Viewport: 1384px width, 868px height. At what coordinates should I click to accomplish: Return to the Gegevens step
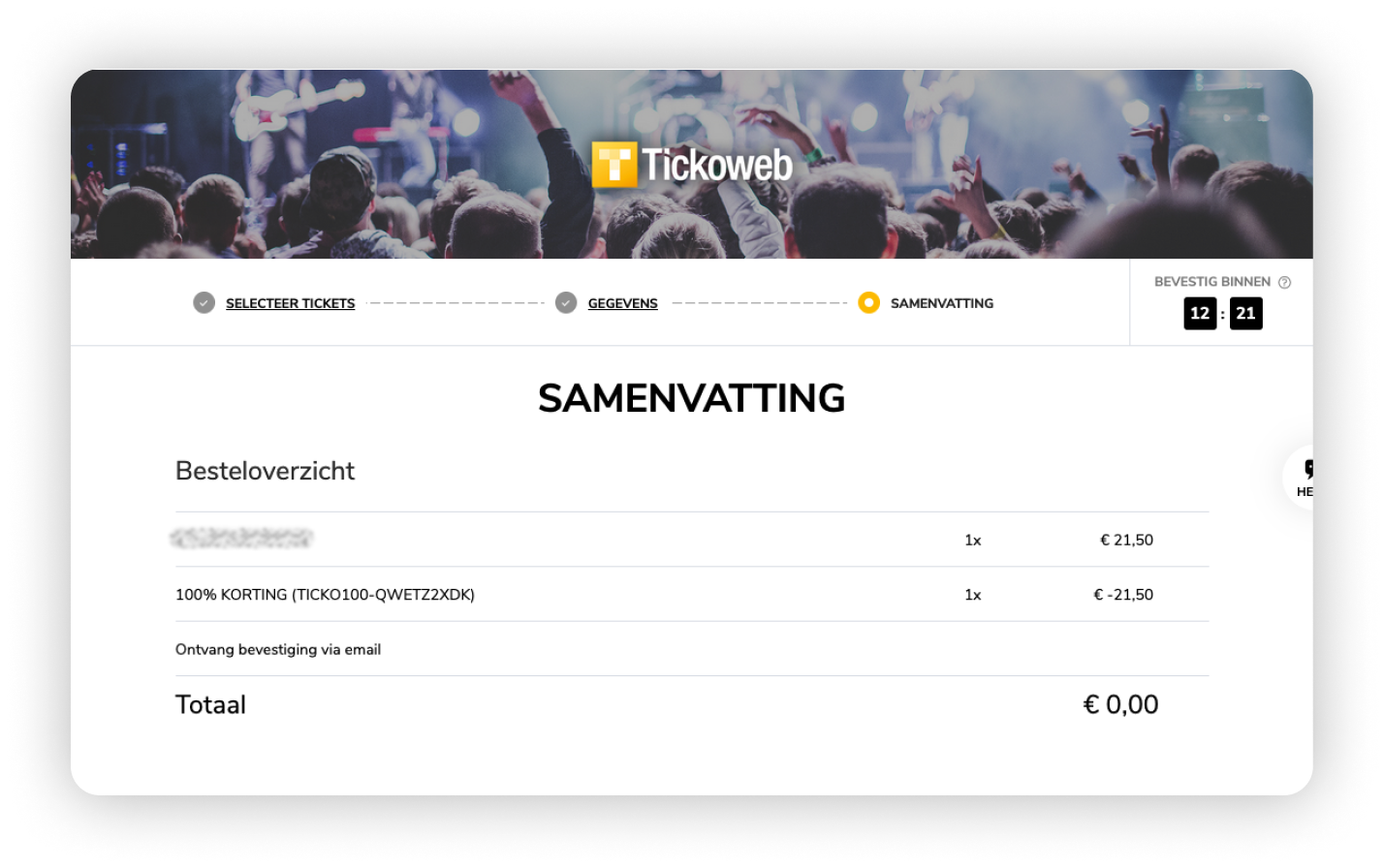622,303
